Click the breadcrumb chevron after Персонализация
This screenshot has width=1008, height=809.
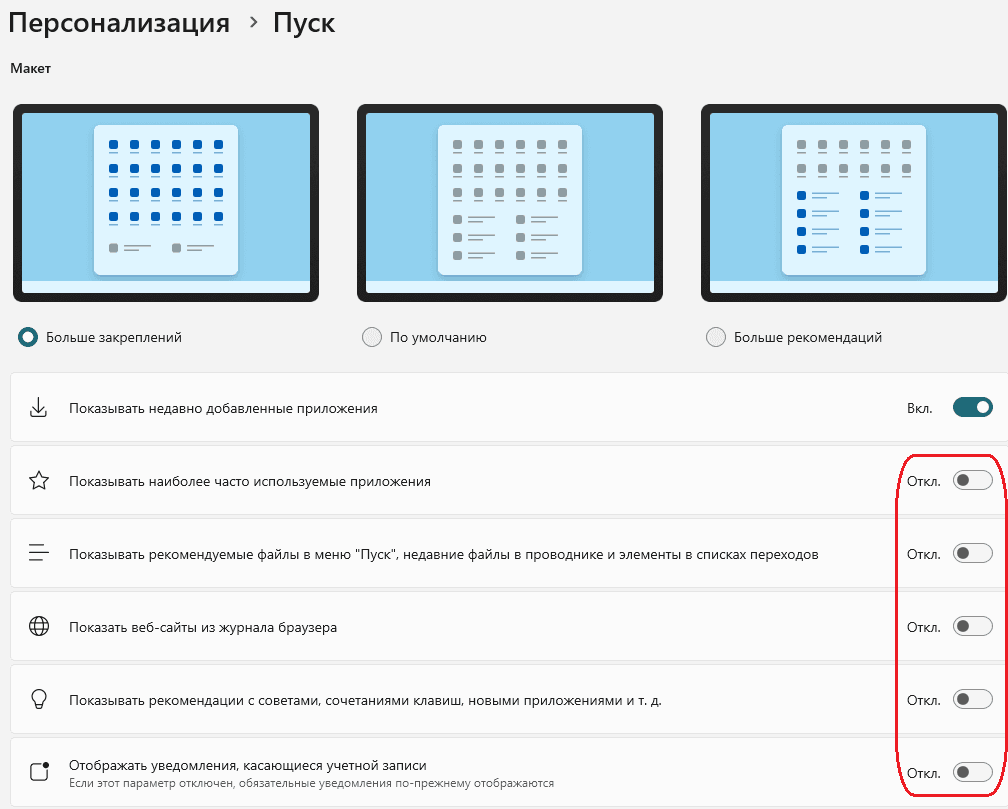pyautogui.click(x=253, y=23)
